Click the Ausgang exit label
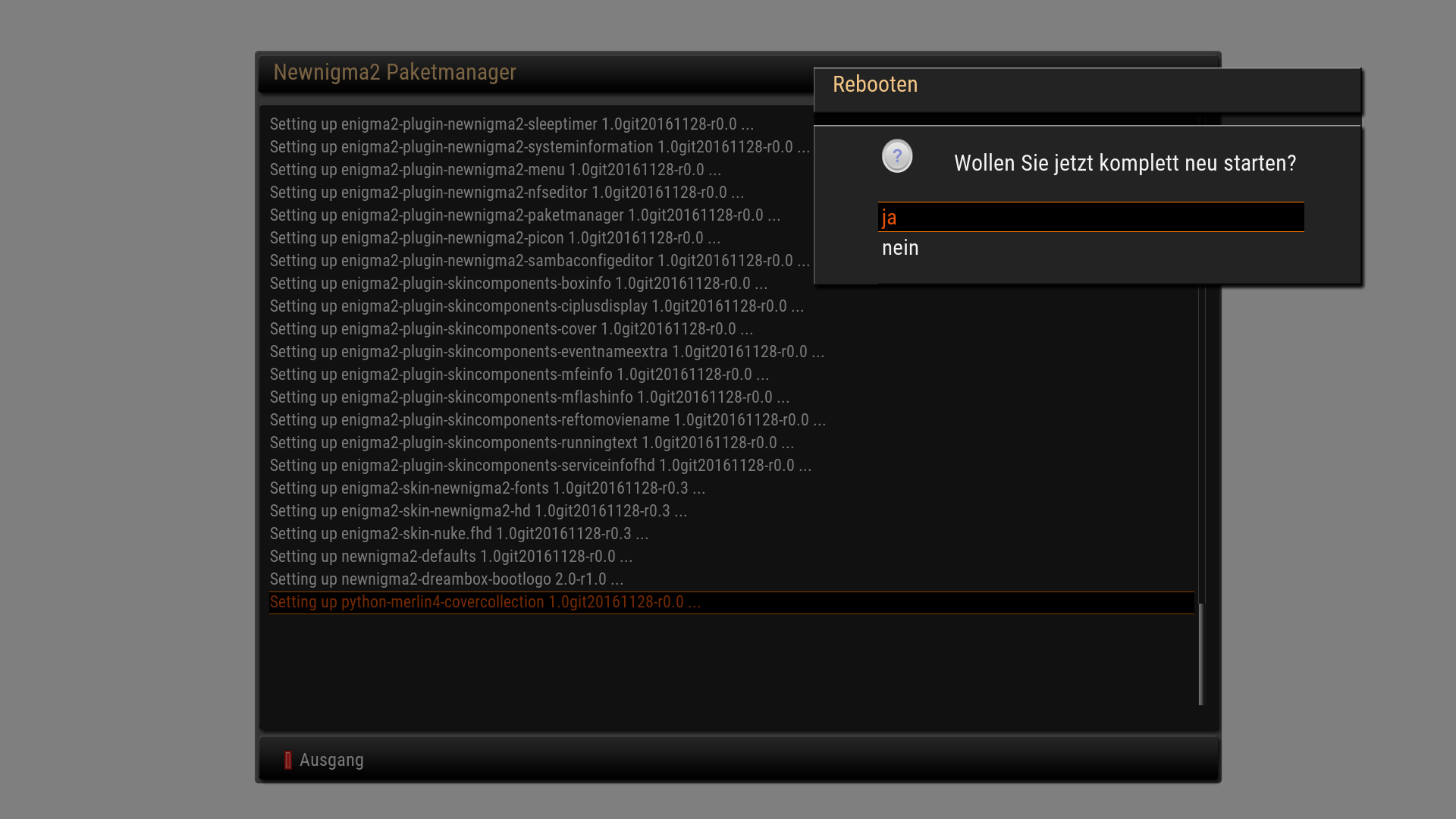The height and width of the screenshot is (819, 1456). point(331,760)
